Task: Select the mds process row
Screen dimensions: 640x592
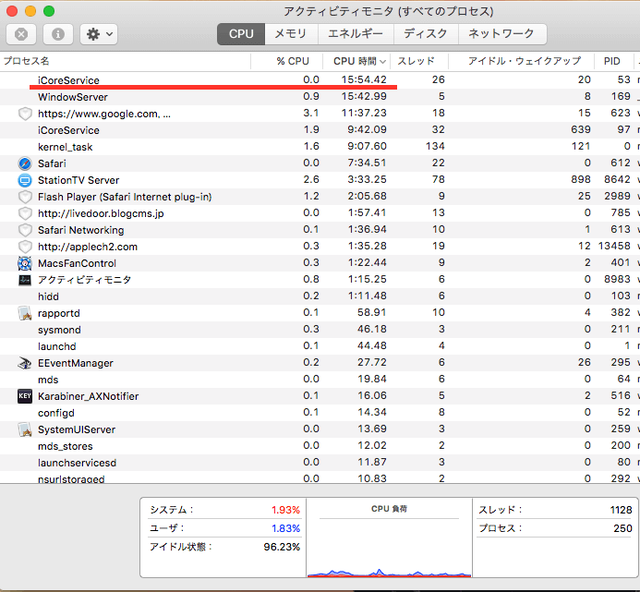Action: (x=320, y=380)
